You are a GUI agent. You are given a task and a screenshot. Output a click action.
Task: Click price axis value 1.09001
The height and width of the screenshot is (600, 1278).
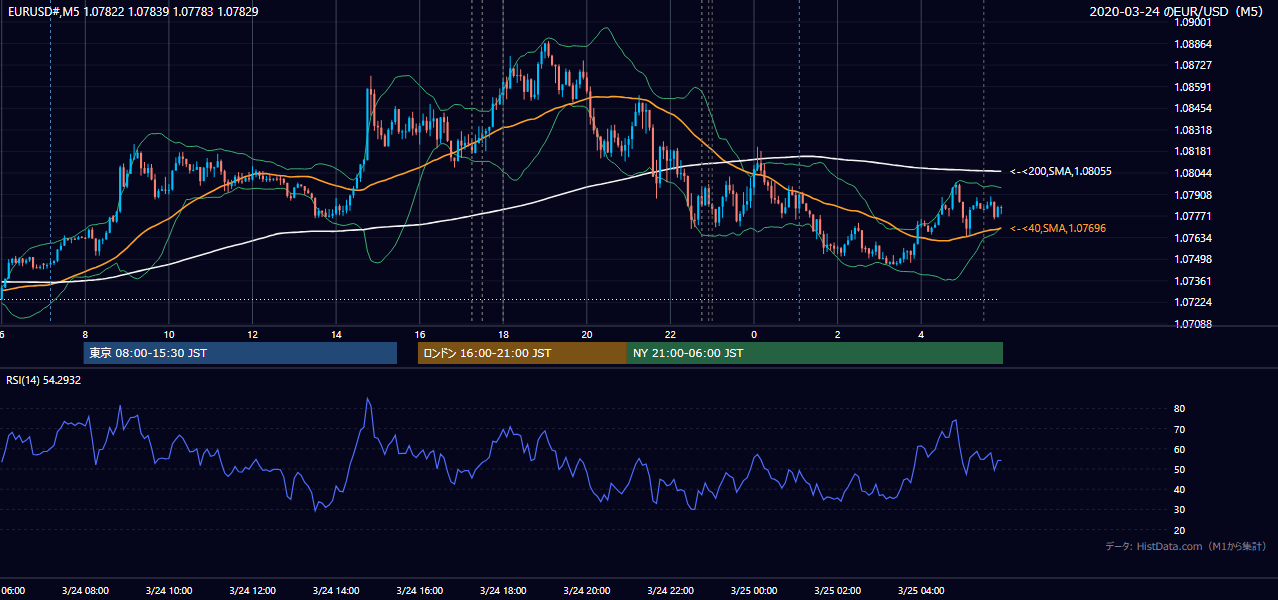point(1195,22)
